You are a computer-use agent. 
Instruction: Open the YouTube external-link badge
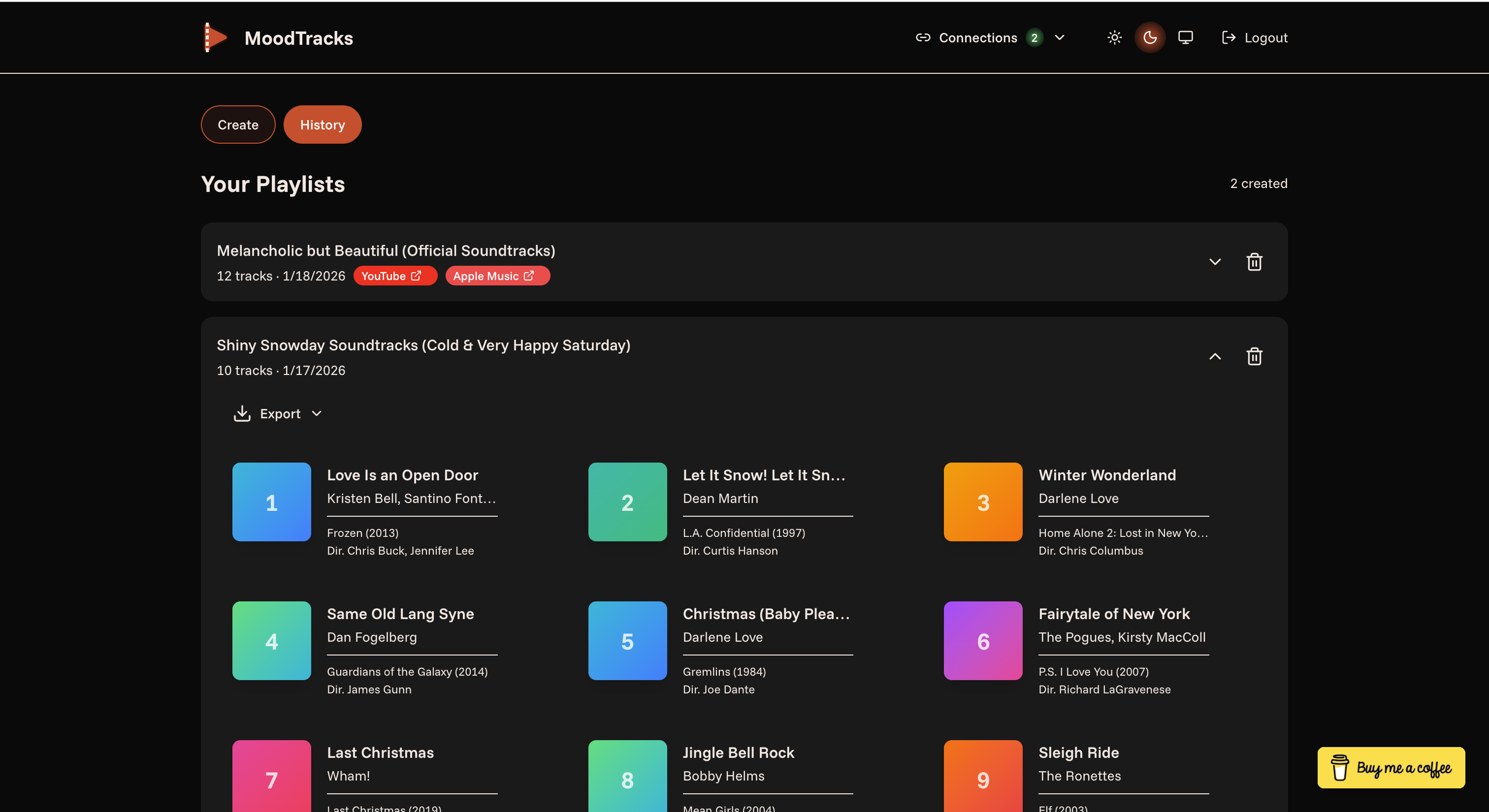click(395, 276)
